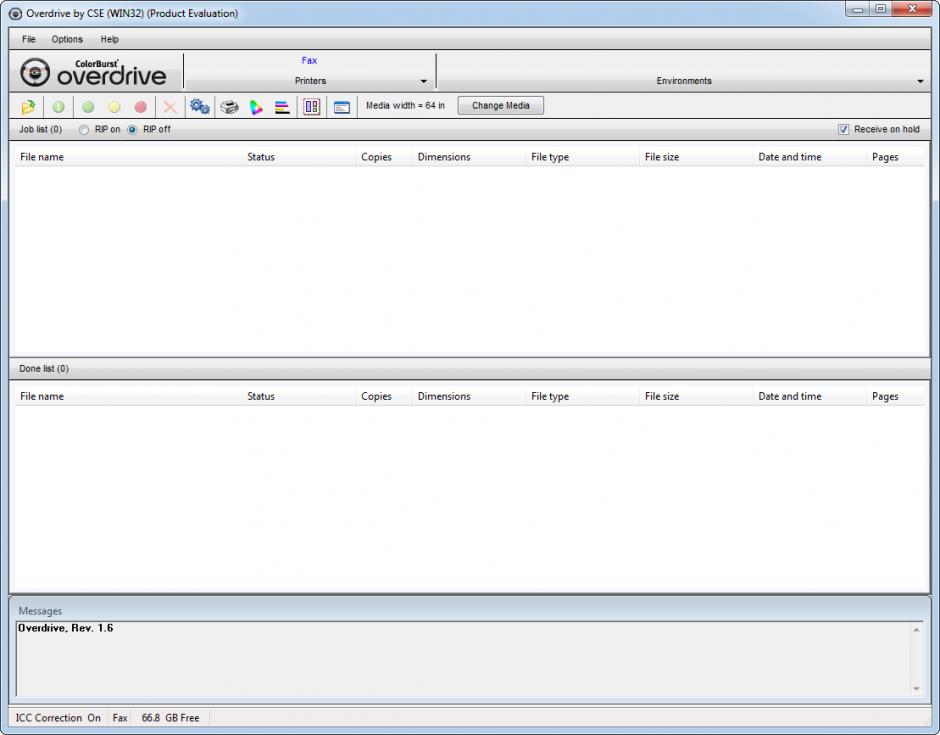Image resolution: width=940 pixels, height=735 pixels.
Task: Click Job list Pages column header
Action: coord(895,157)
